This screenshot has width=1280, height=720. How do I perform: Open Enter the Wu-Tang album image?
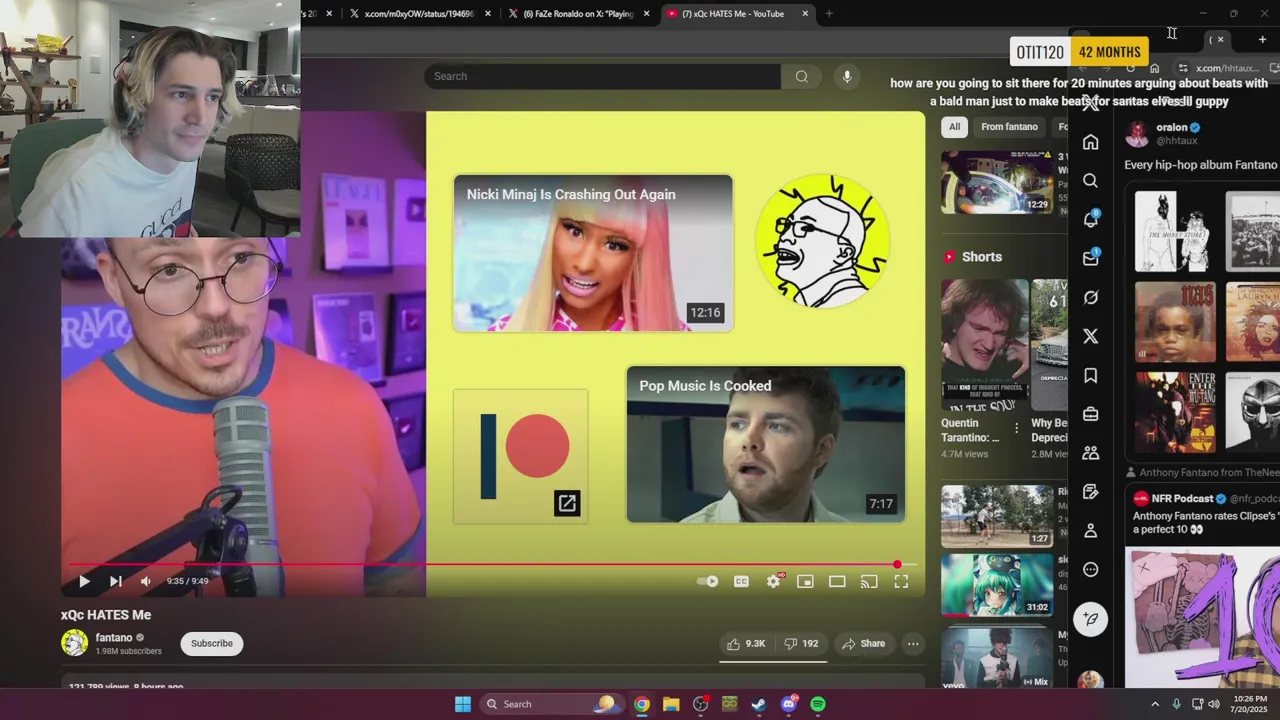1174,412
